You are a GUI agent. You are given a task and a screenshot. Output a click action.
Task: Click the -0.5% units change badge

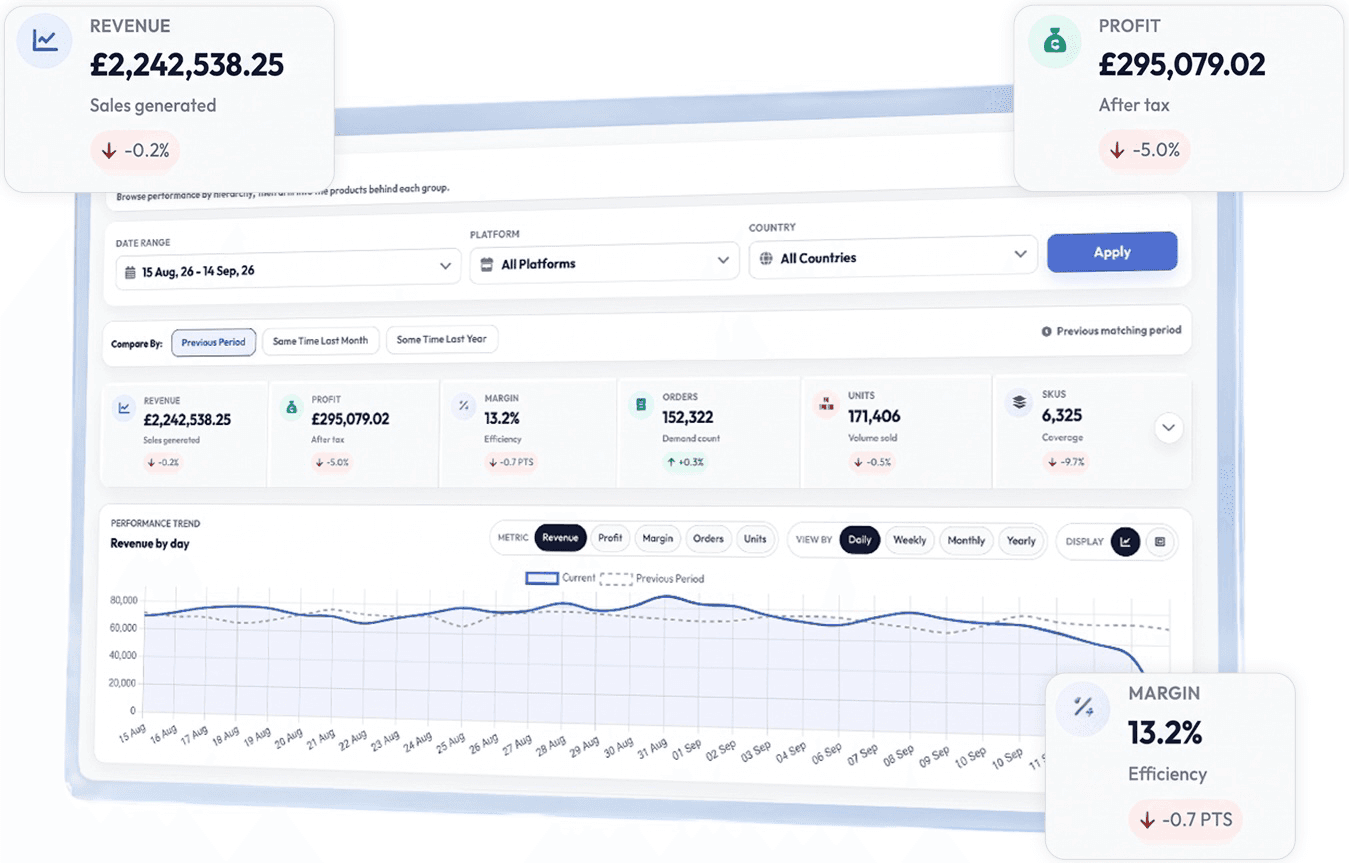(873, 462)
